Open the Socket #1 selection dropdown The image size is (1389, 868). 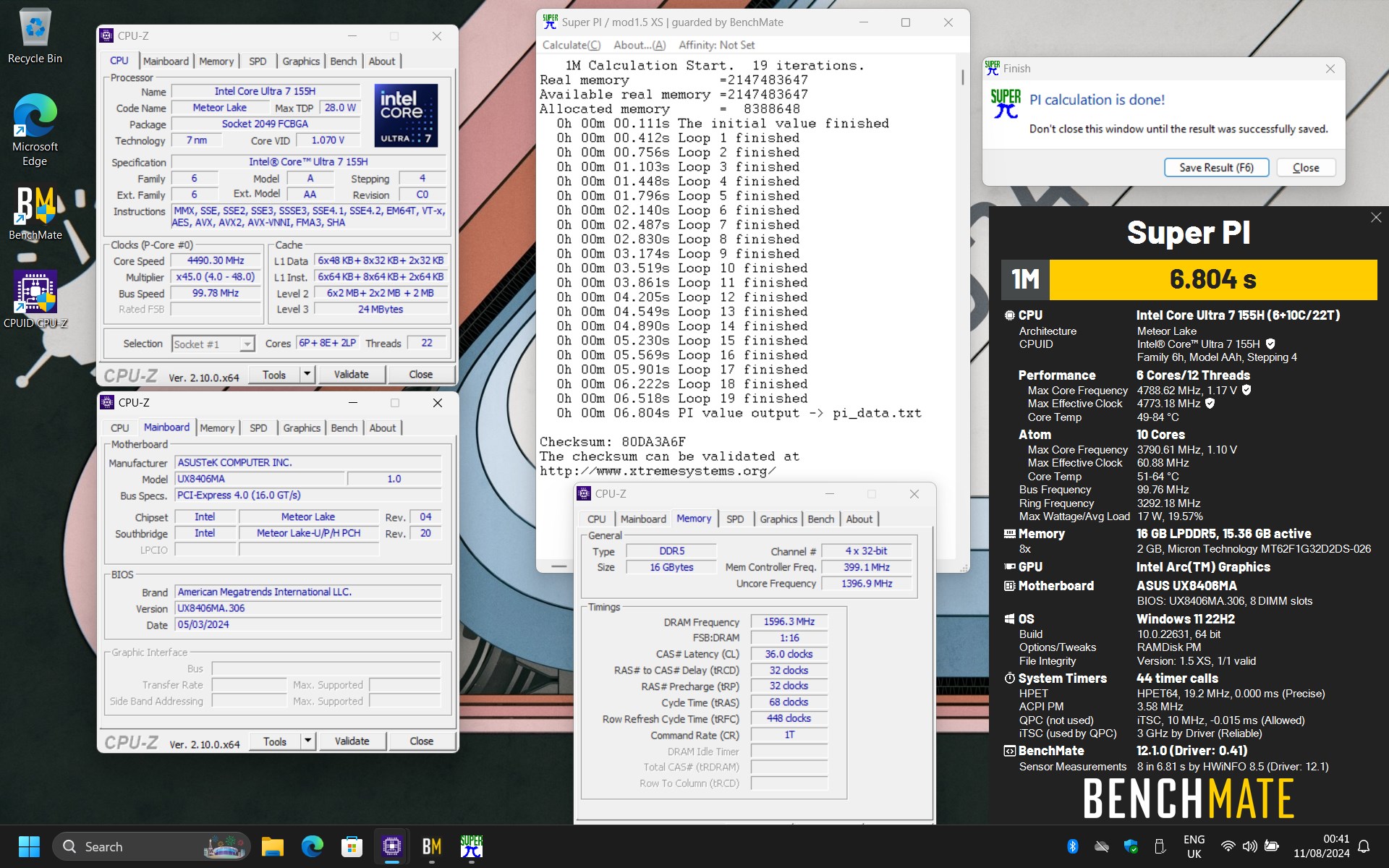[247, 344]
